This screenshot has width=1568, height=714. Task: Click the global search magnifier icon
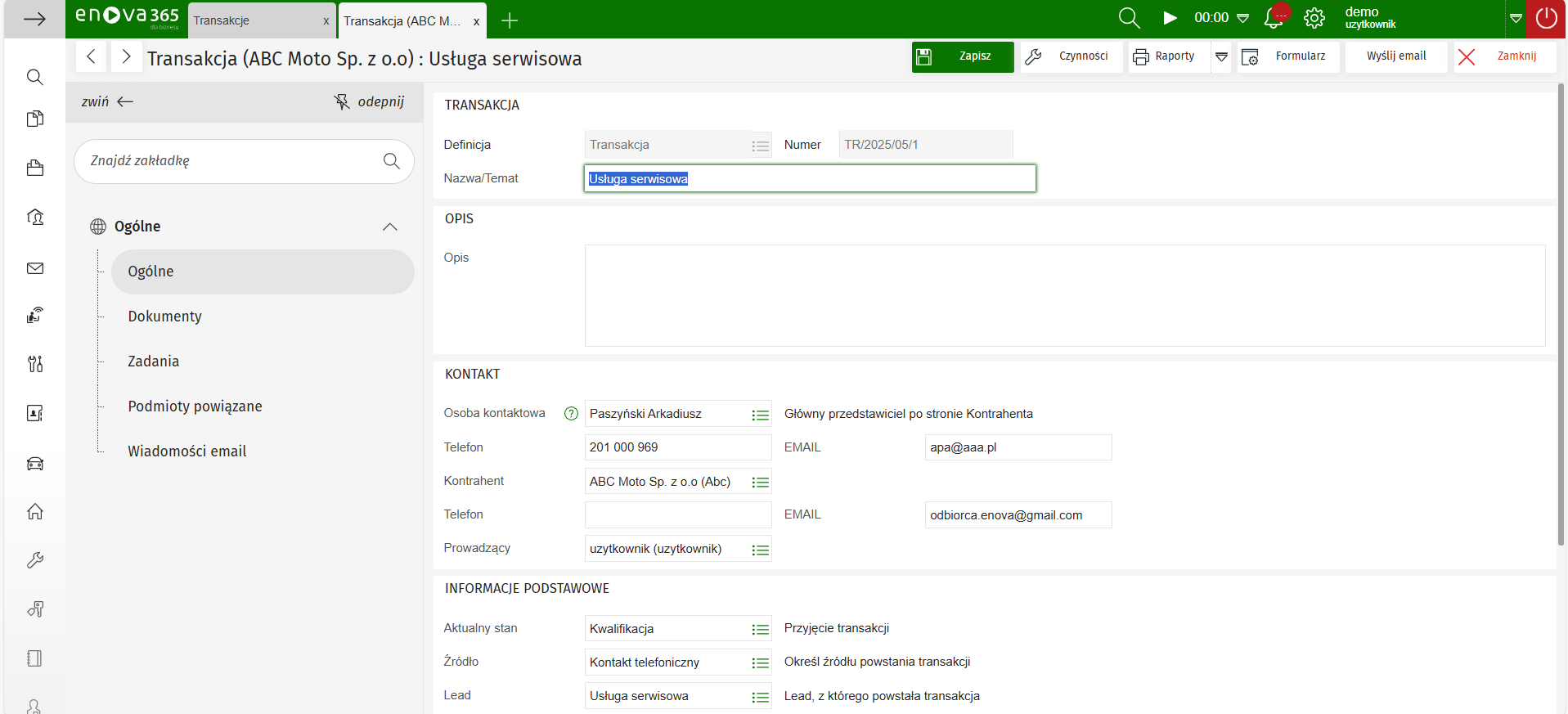coord(1129,19)
